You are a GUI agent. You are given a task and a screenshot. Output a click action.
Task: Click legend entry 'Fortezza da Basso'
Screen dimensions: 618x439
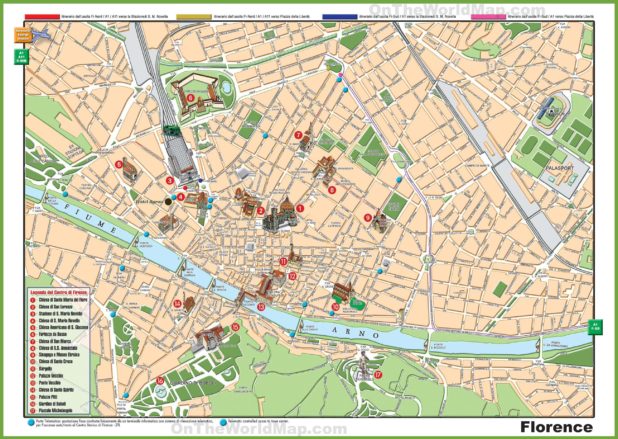[53, 334]
